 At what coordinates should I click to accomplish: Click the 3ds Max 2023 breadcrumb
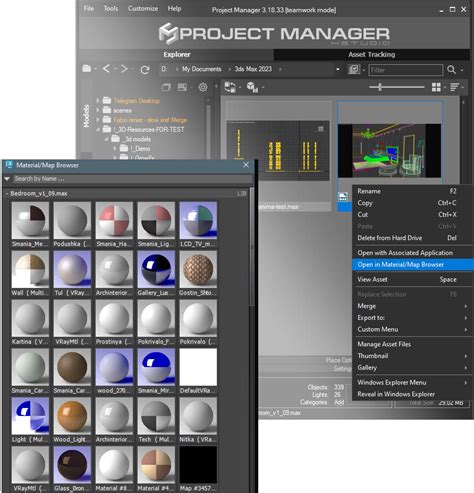[x=253, y=69]
